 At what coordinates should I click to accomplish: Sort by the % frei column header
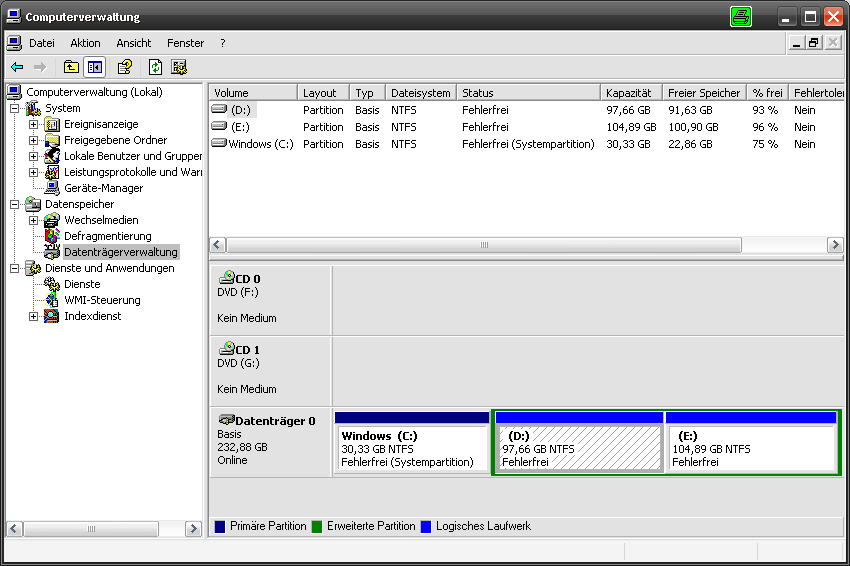[x=768, y=93]
